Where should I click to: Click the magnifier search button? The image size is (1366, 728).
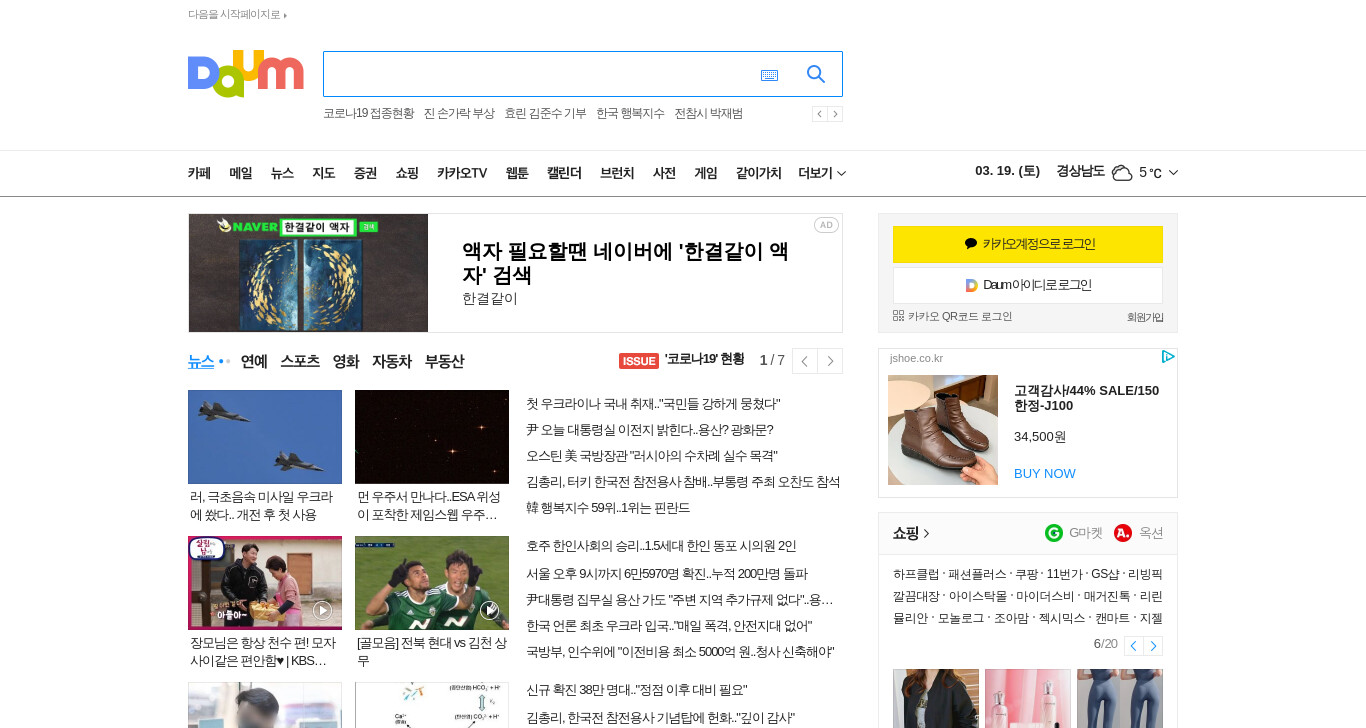coord(816,74)
